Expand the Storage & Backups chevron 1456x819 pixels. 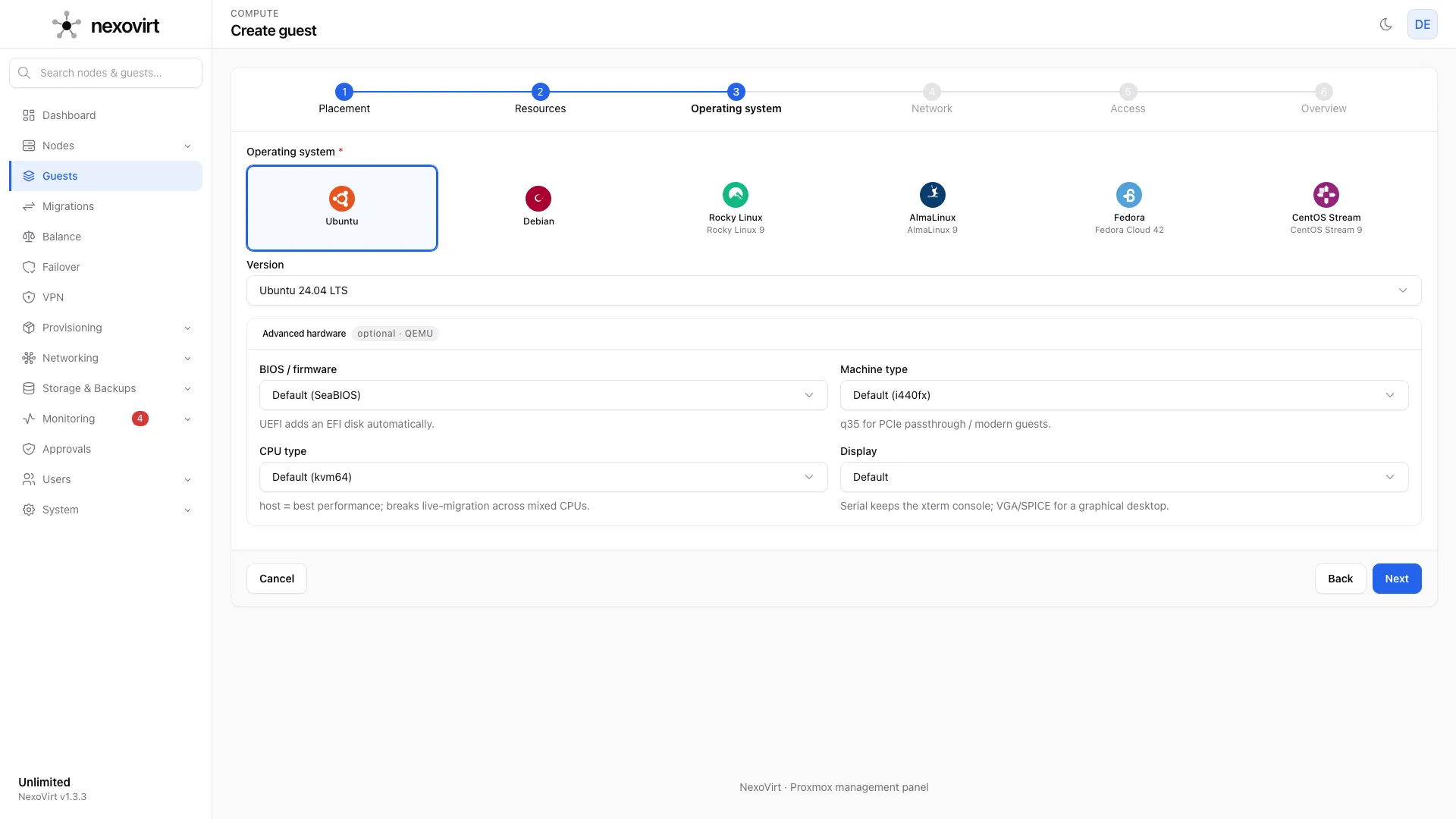(187, 388)
